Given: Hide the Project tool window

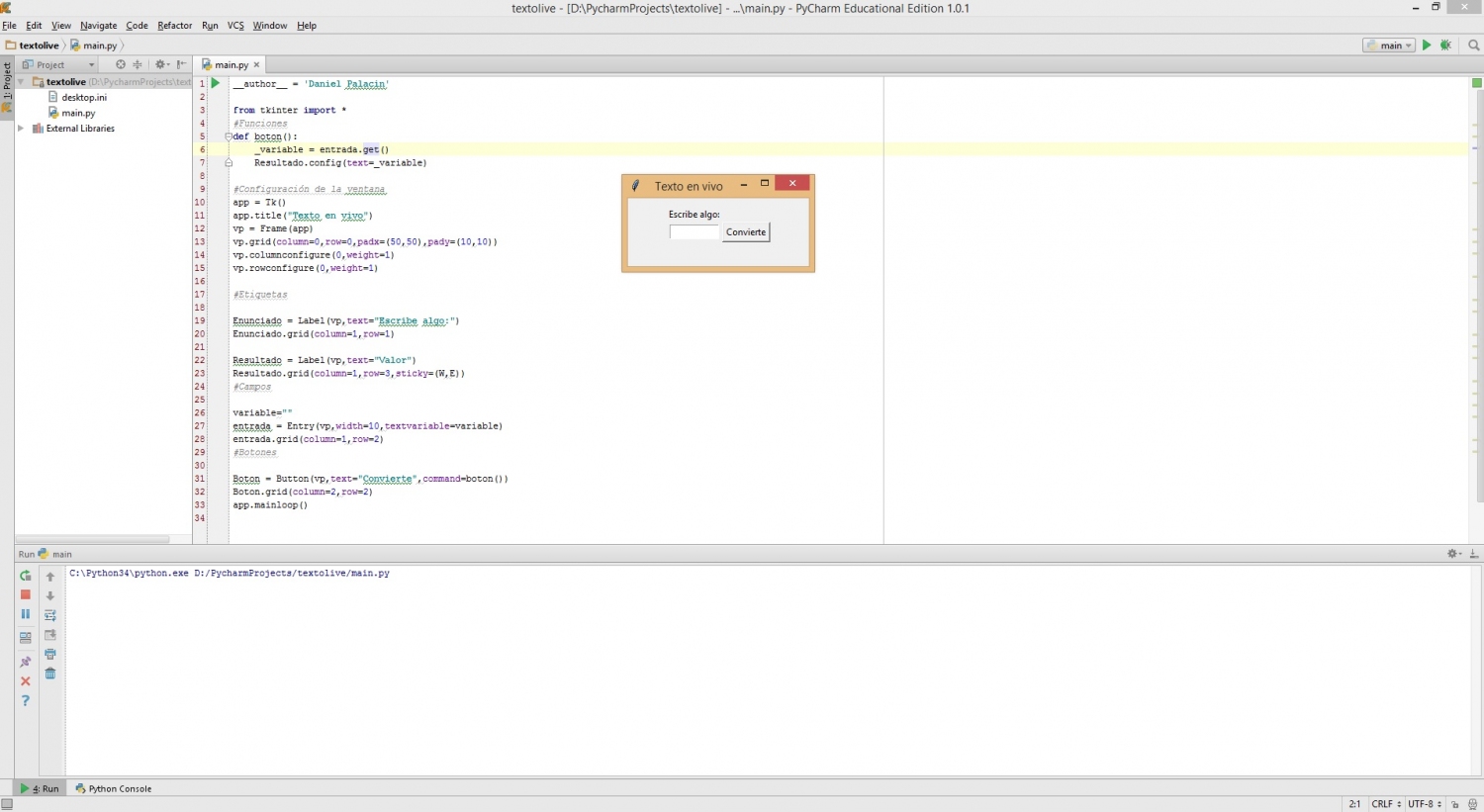Looking at the screenshot, I should tap(181, 64).
